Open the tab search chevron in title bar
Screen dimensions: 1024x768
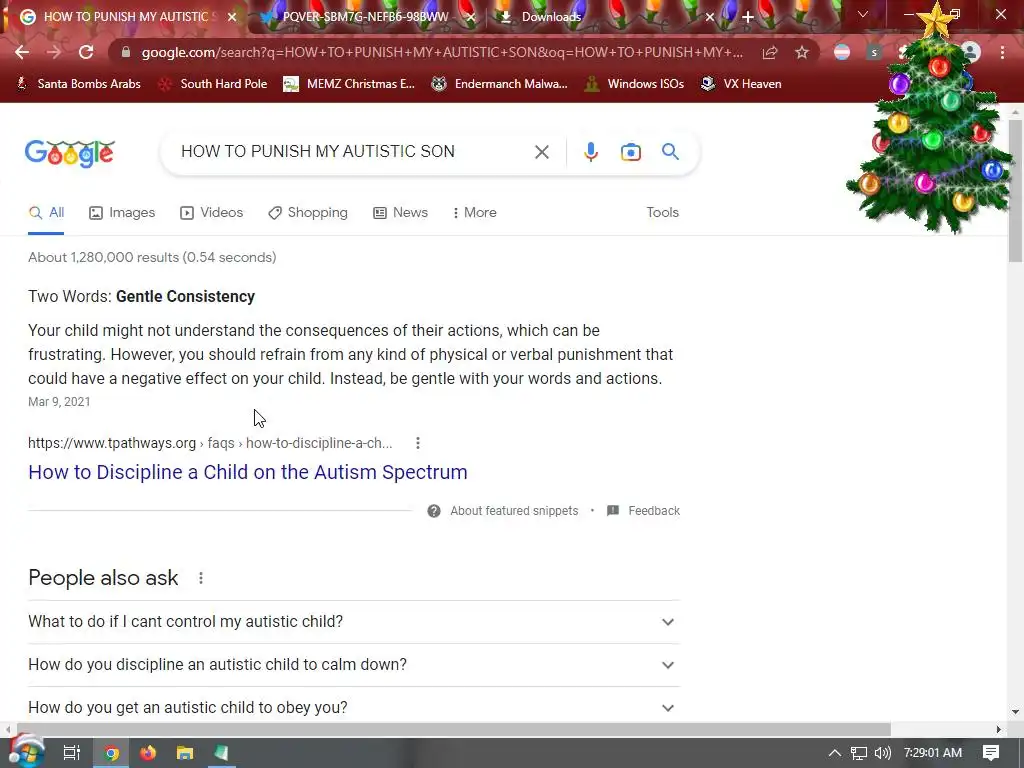[x=863, y=14]
